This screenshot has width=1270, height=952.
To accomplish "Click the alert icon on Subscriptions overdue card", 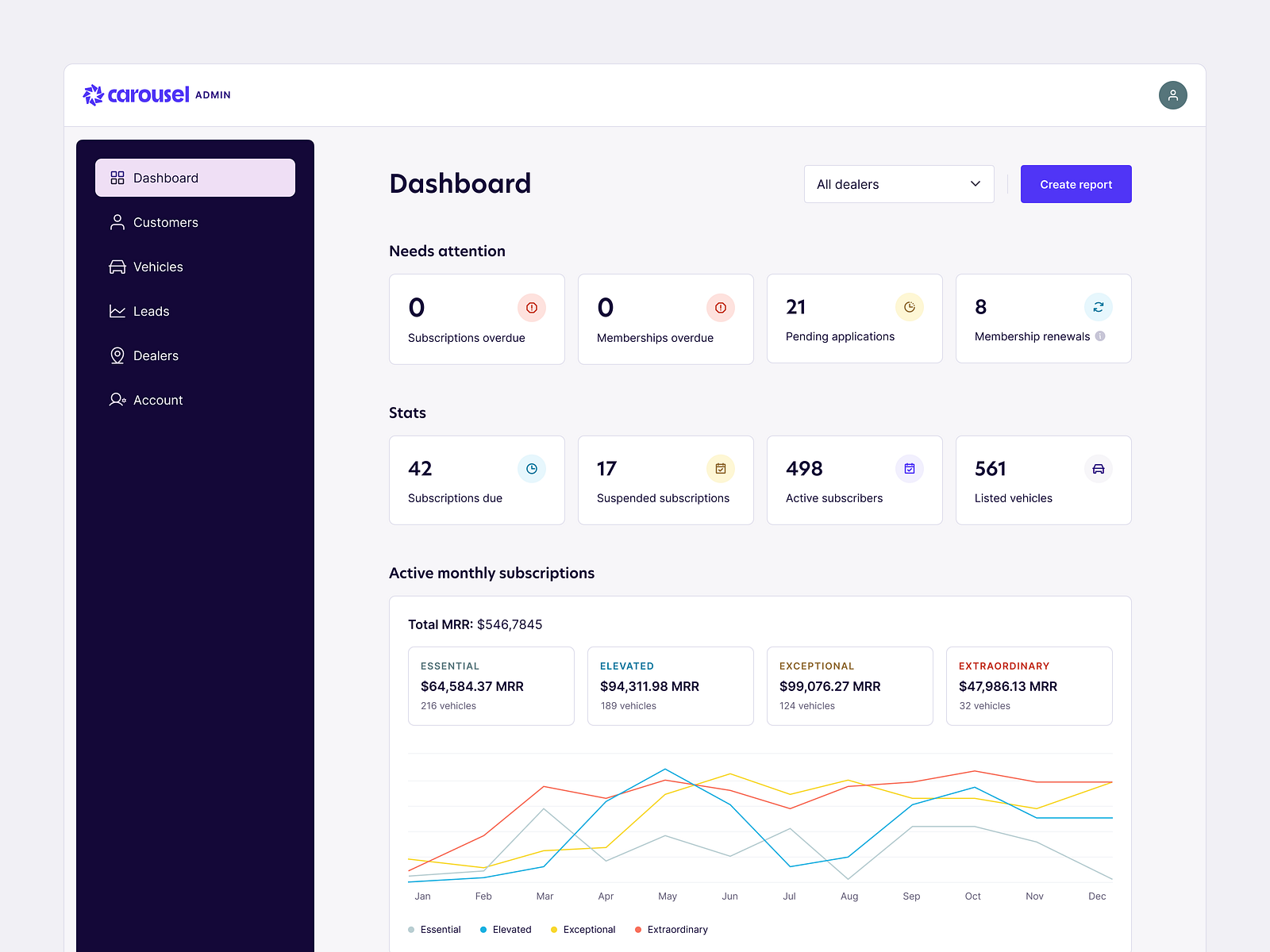I will (x=532, y=308).
